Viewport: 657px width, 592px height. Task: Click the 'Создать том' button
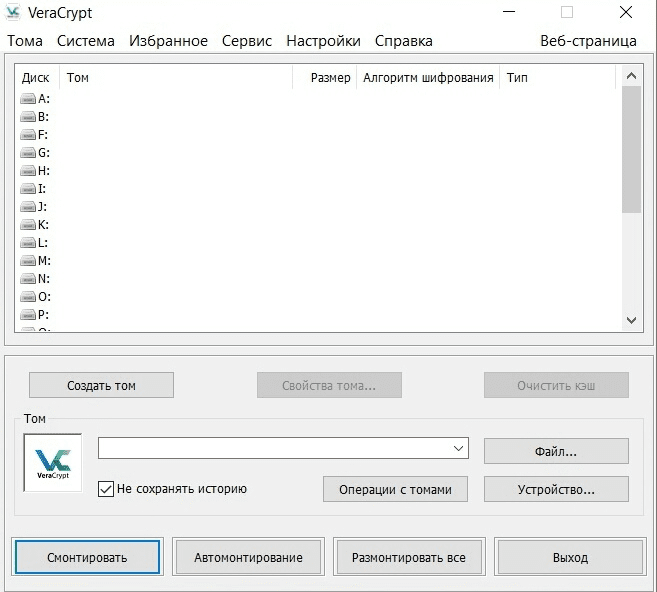click(x=101, y=385)
